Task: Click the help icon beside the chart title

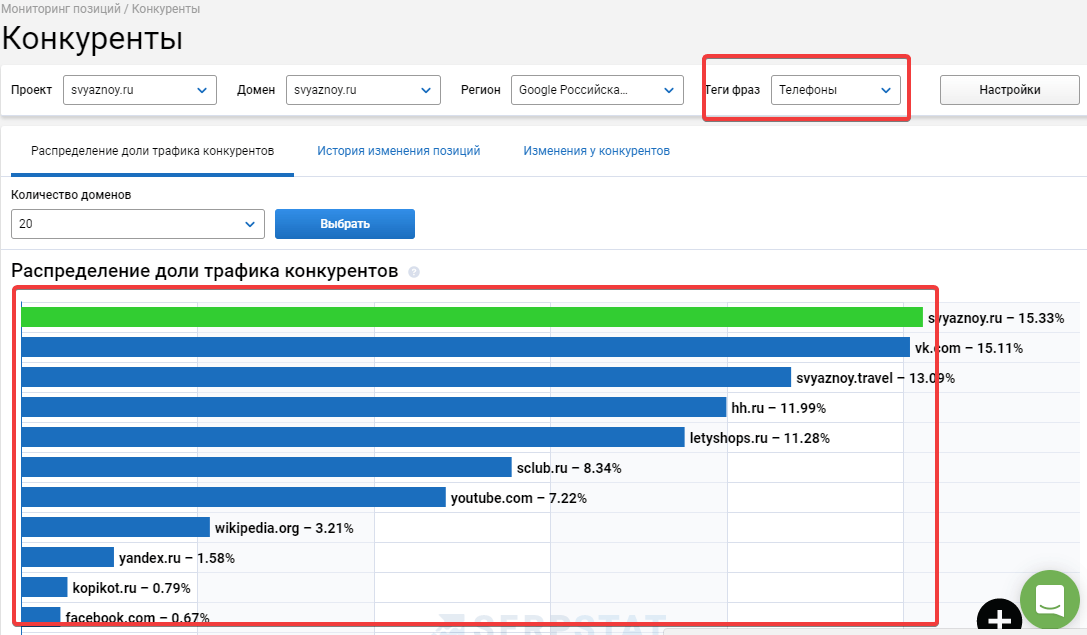Action: pos(414,272)
